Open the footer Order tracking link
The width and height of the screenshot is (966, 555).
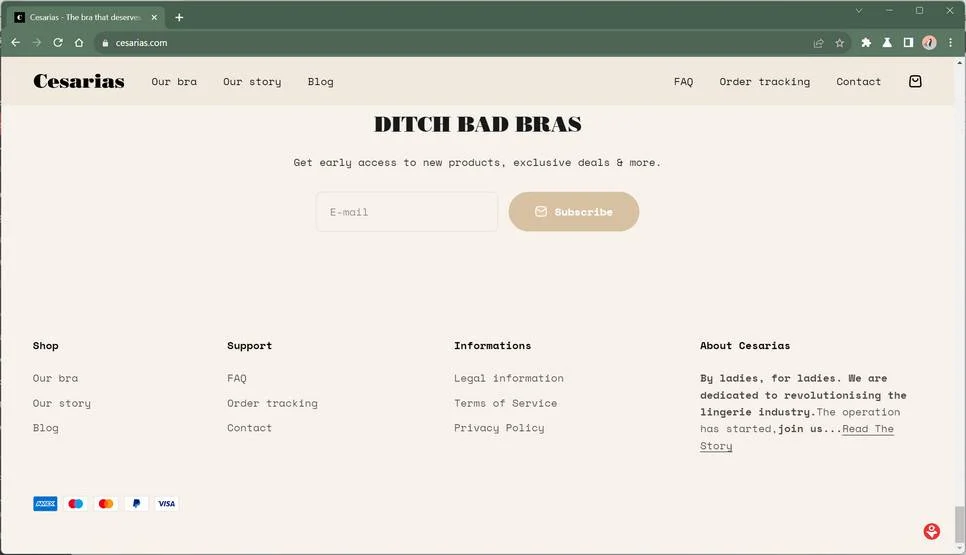click(272, 403)
